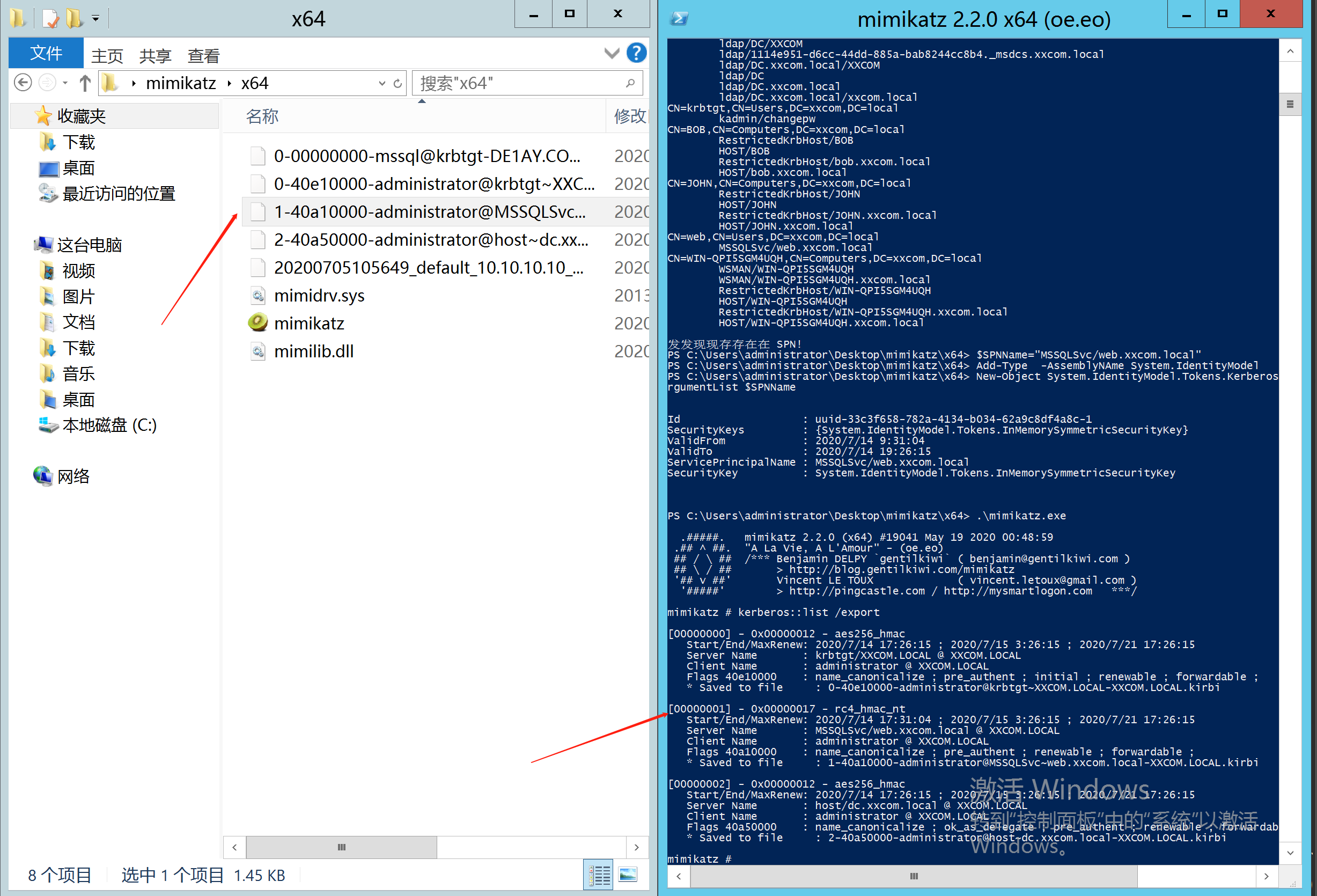Open the address bar history dropdown

tap(382, 84)
